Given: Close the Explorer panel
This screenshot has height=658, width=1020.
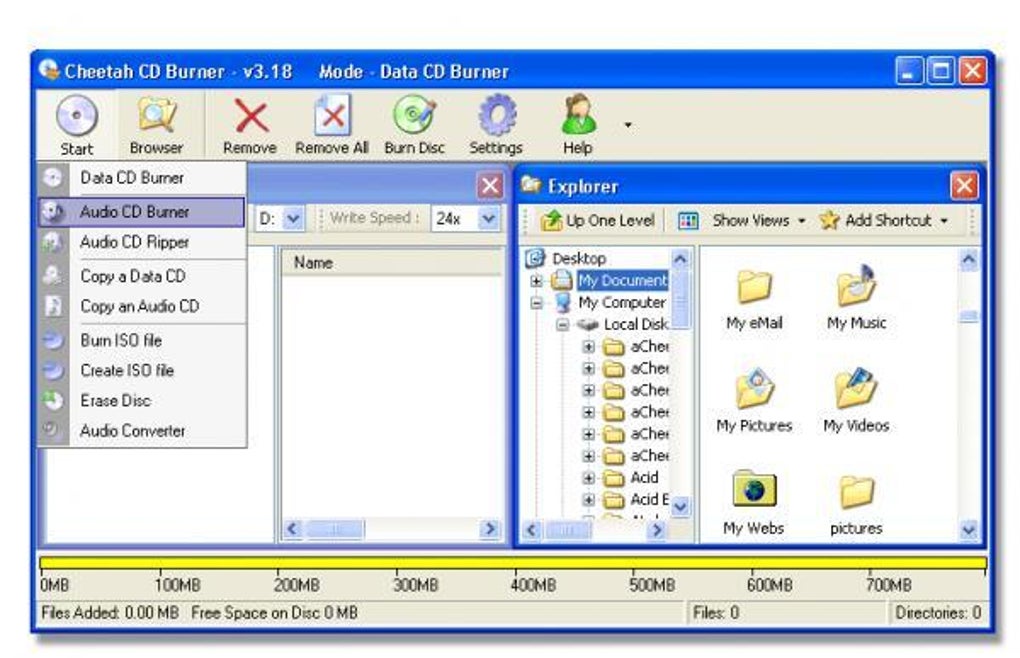Looking at the screenshot, I should tap(963, 186).
